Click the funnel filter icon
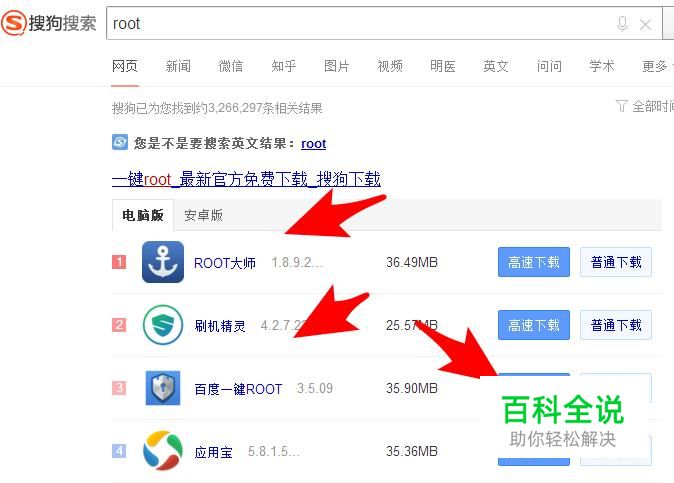This screenshot has width=674, height=483. coord(622,106)
